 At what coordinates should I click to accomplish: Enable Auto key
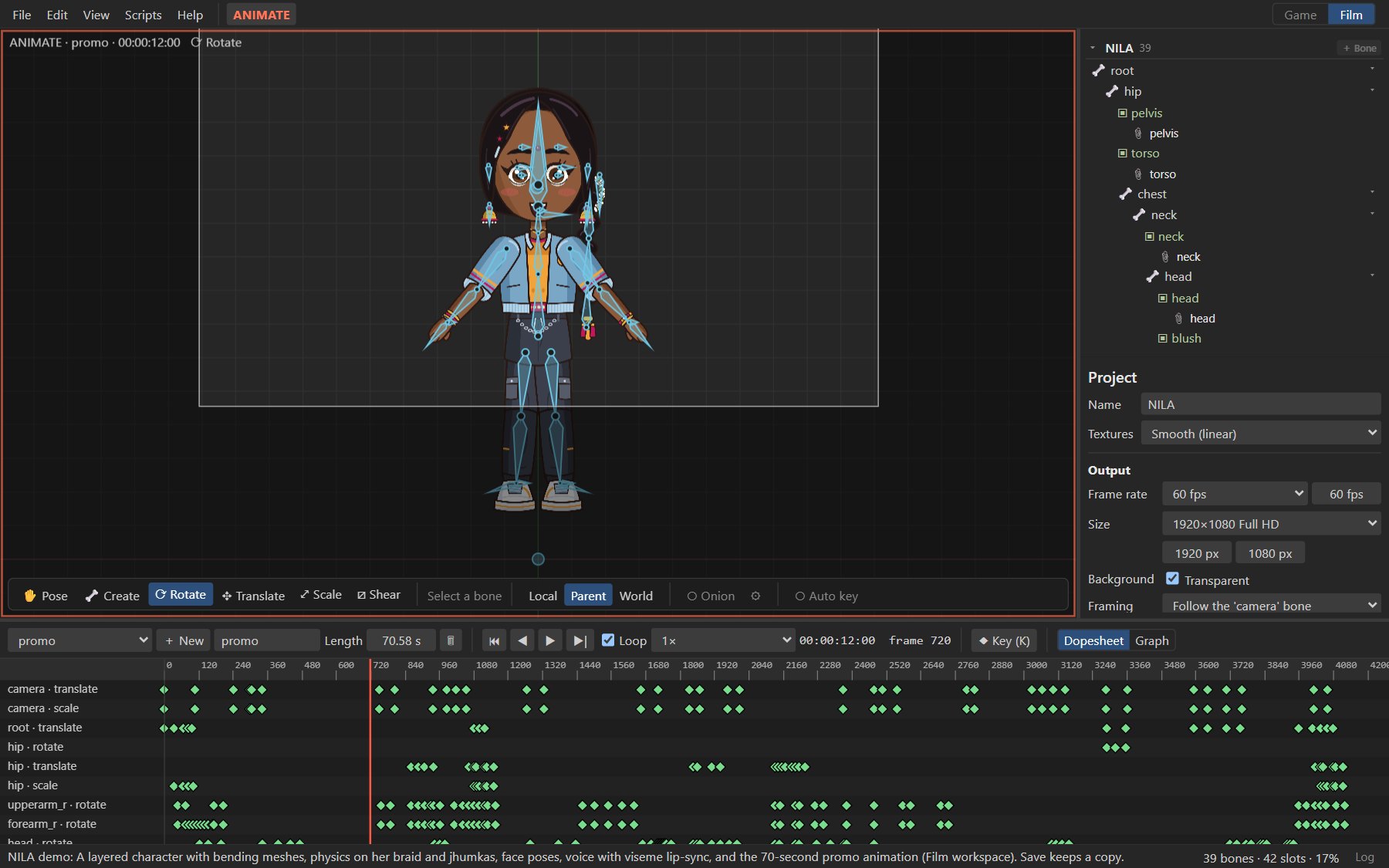pyautogui.click(x=826, y=596)
